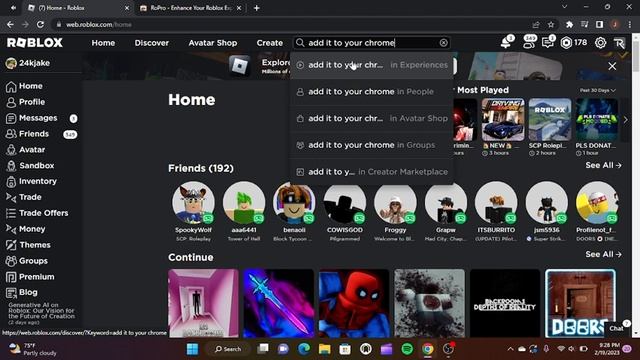
Task: Search 'add it to your chrome' in Avatar Shop
Action: pyautogui.click(x=372, y=118)
